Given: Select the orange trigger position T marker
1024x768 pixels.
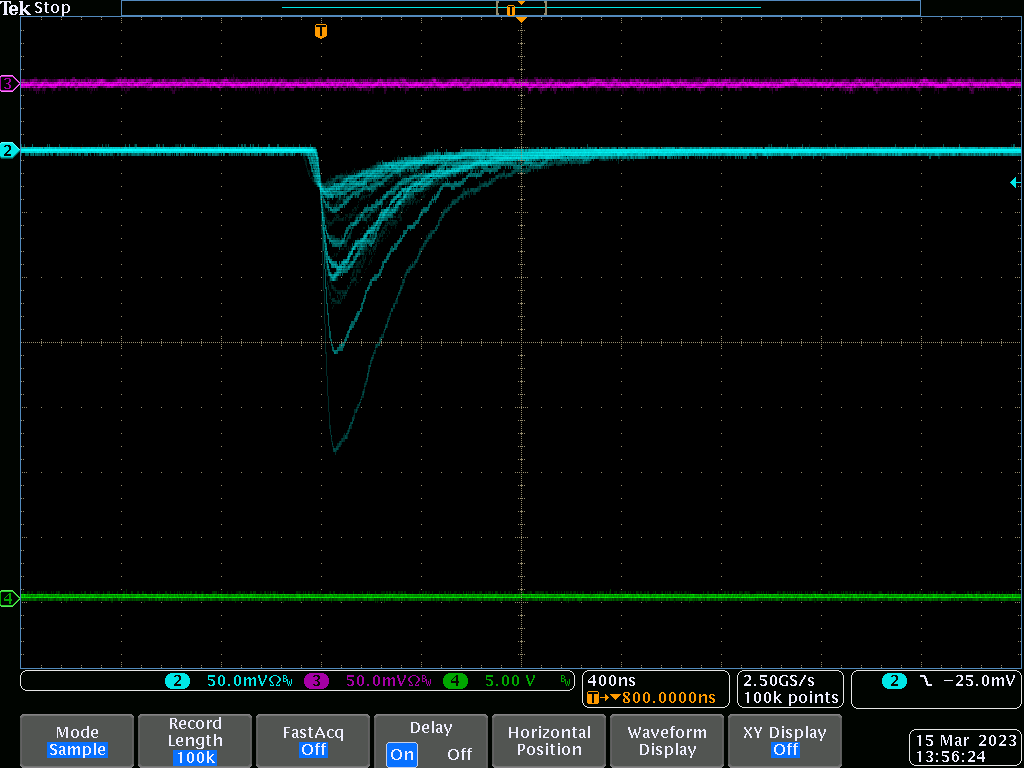Looking at the screenshot, I should click(x=320, y=31).
